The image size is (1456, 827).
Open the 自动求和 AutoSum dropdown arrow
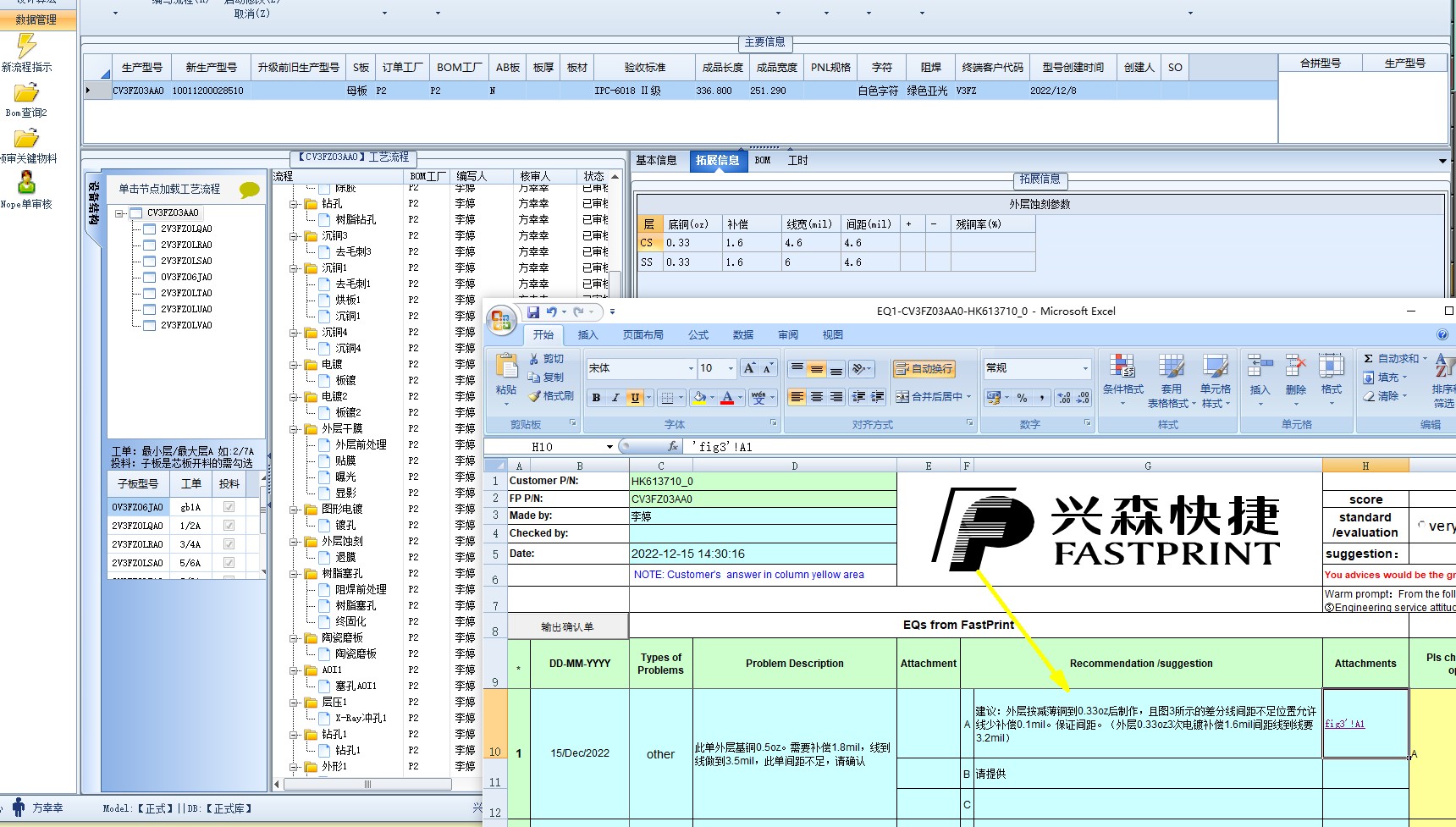coord(1424,359)
